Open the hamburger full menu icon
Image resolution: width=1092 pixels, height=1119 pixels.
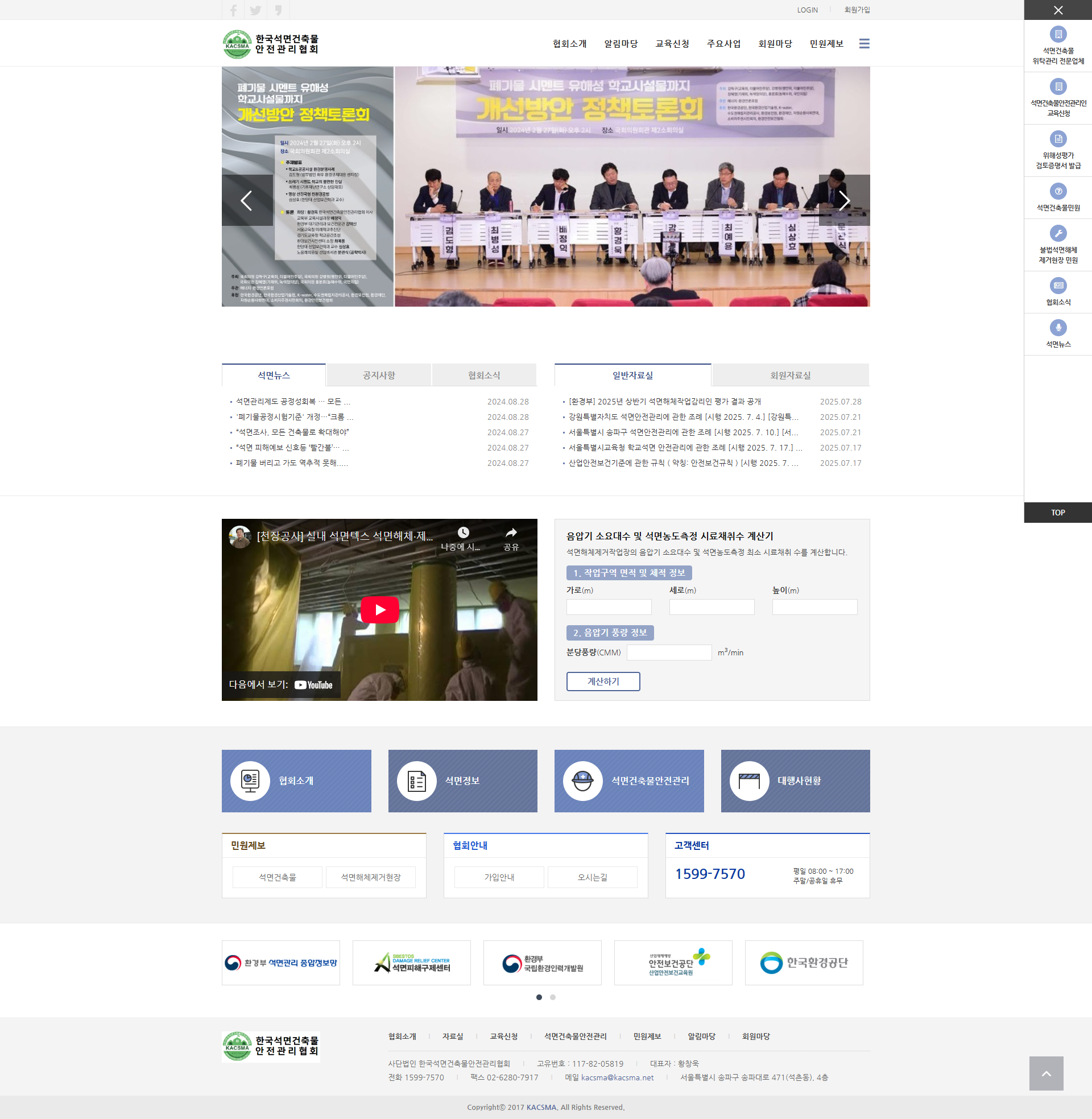point(864,44)
